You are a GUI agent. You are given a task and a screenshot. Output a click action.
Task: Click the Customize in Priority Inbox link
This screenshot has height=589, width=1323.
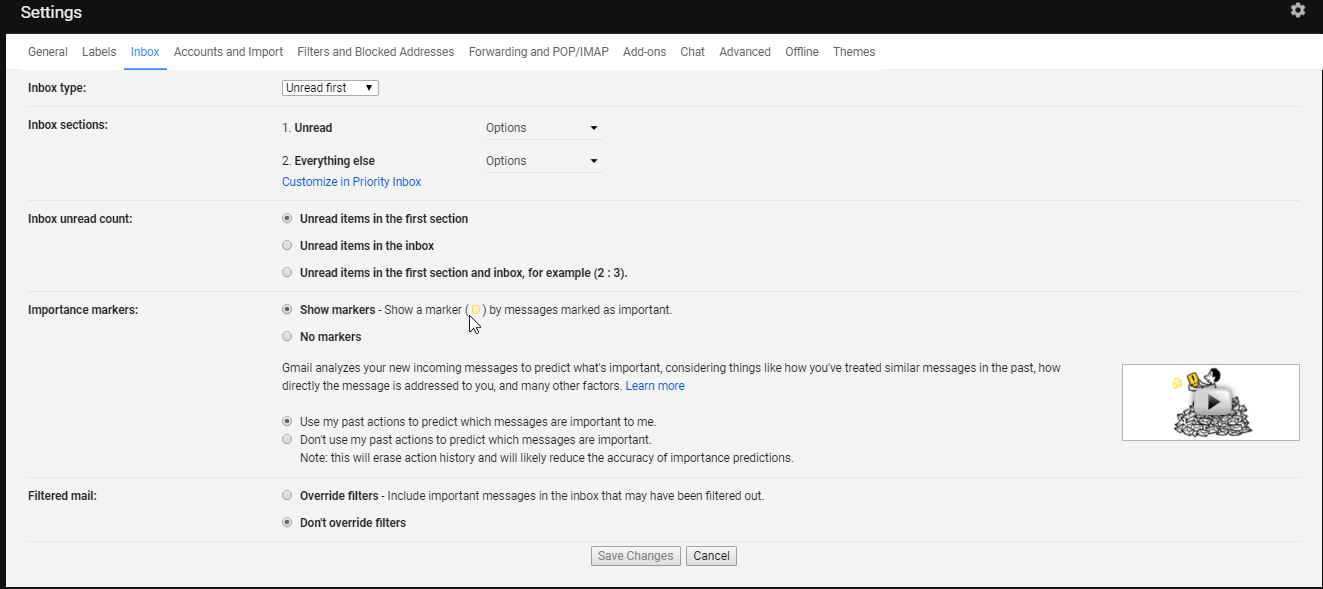[352, 182]
